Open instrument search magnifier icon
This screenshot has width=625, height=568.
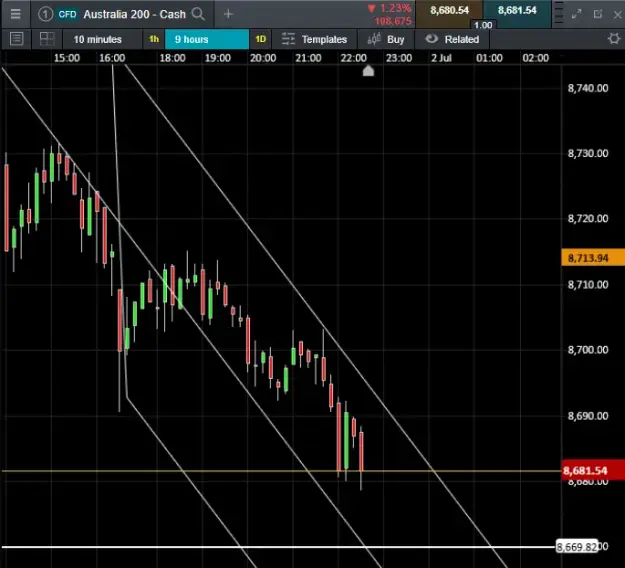[x=198, y=14]
